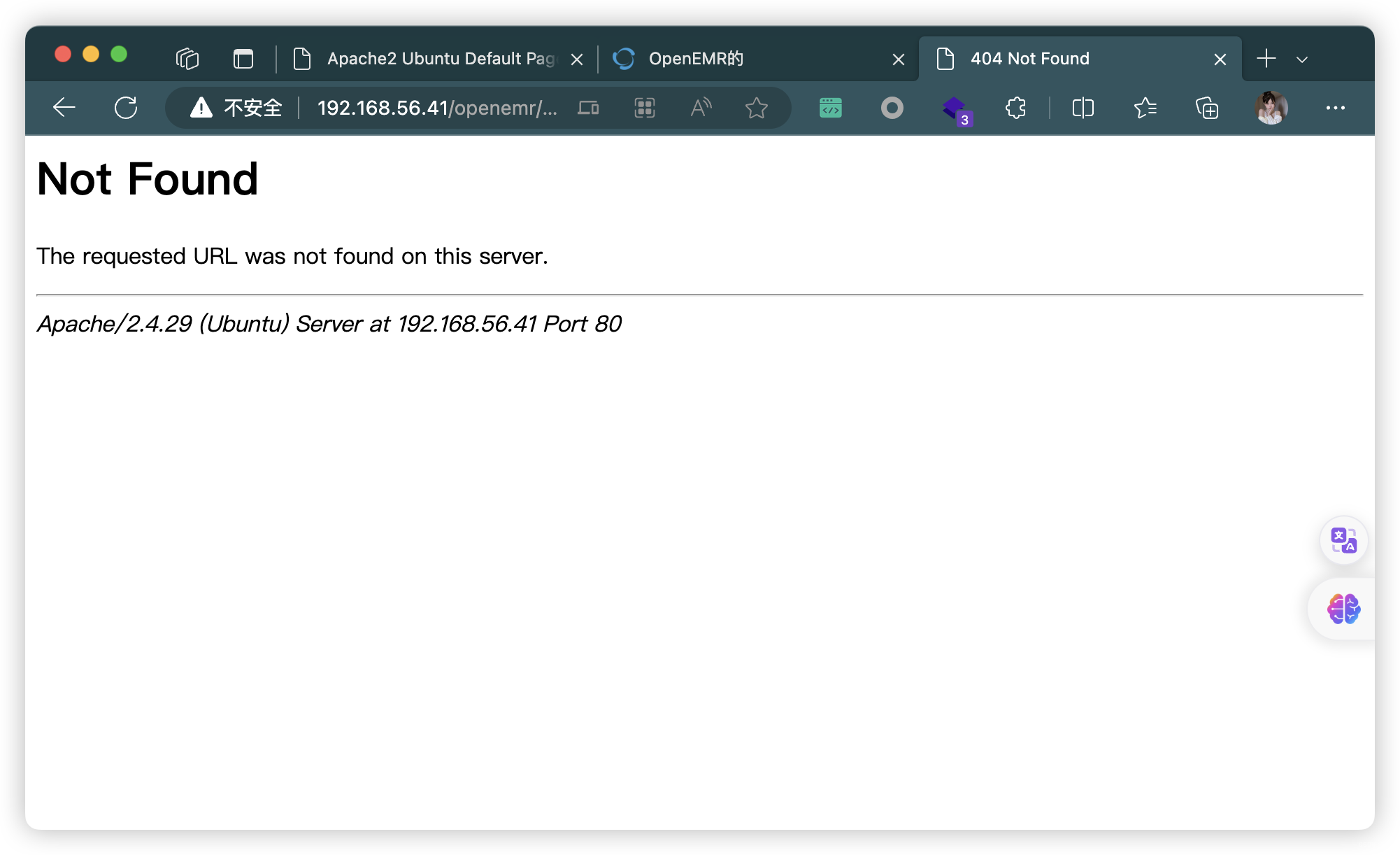
Task: Click the tab manager stacked pages icon
Action: (184, 57)
